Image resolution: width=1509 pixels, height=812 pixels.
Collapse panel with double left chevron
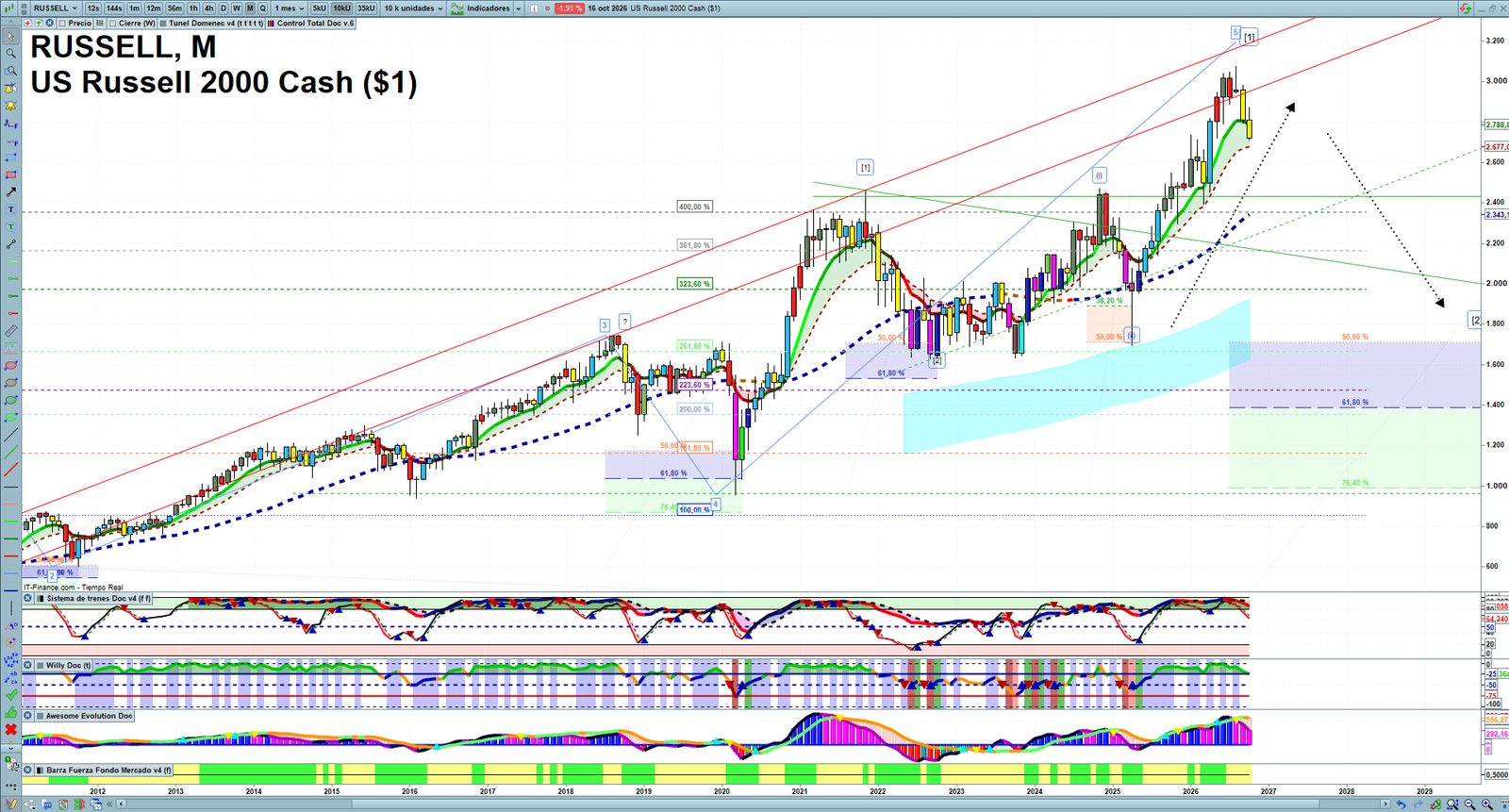pyautogui.click(x=109, y=804)
